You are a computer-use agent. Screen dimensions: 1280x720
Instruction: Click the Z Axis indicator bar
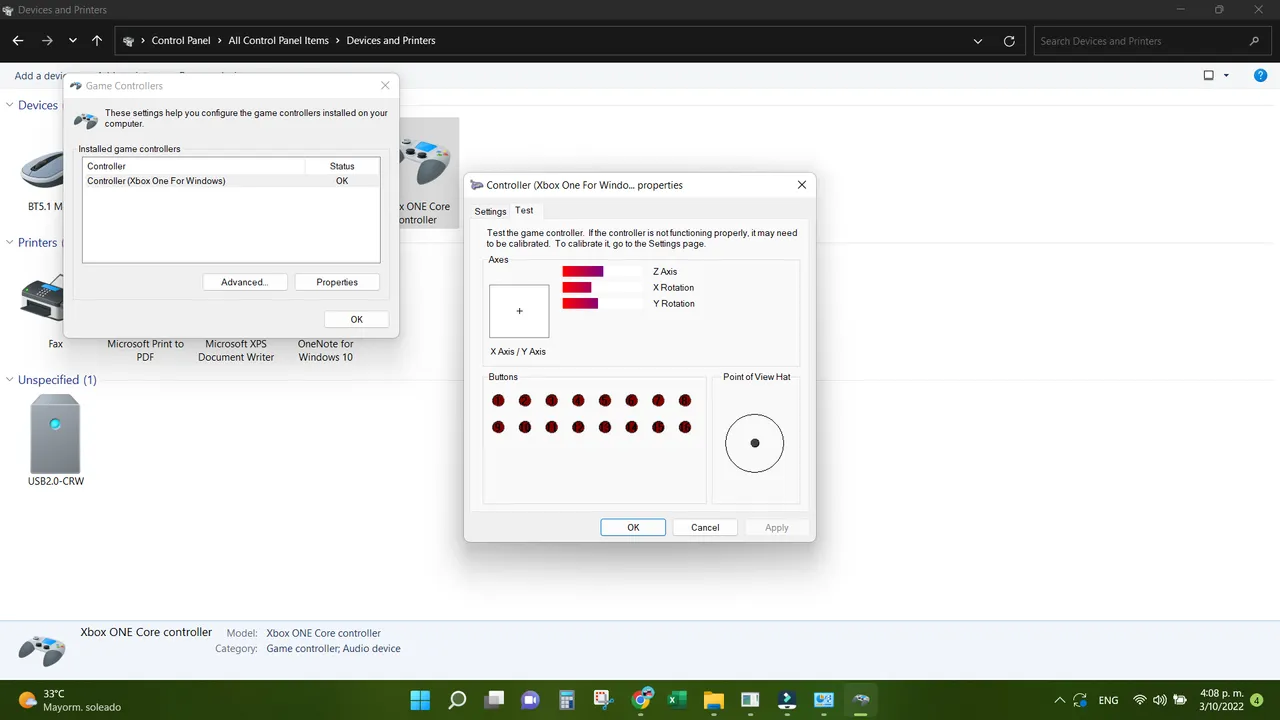click(602, 271)
